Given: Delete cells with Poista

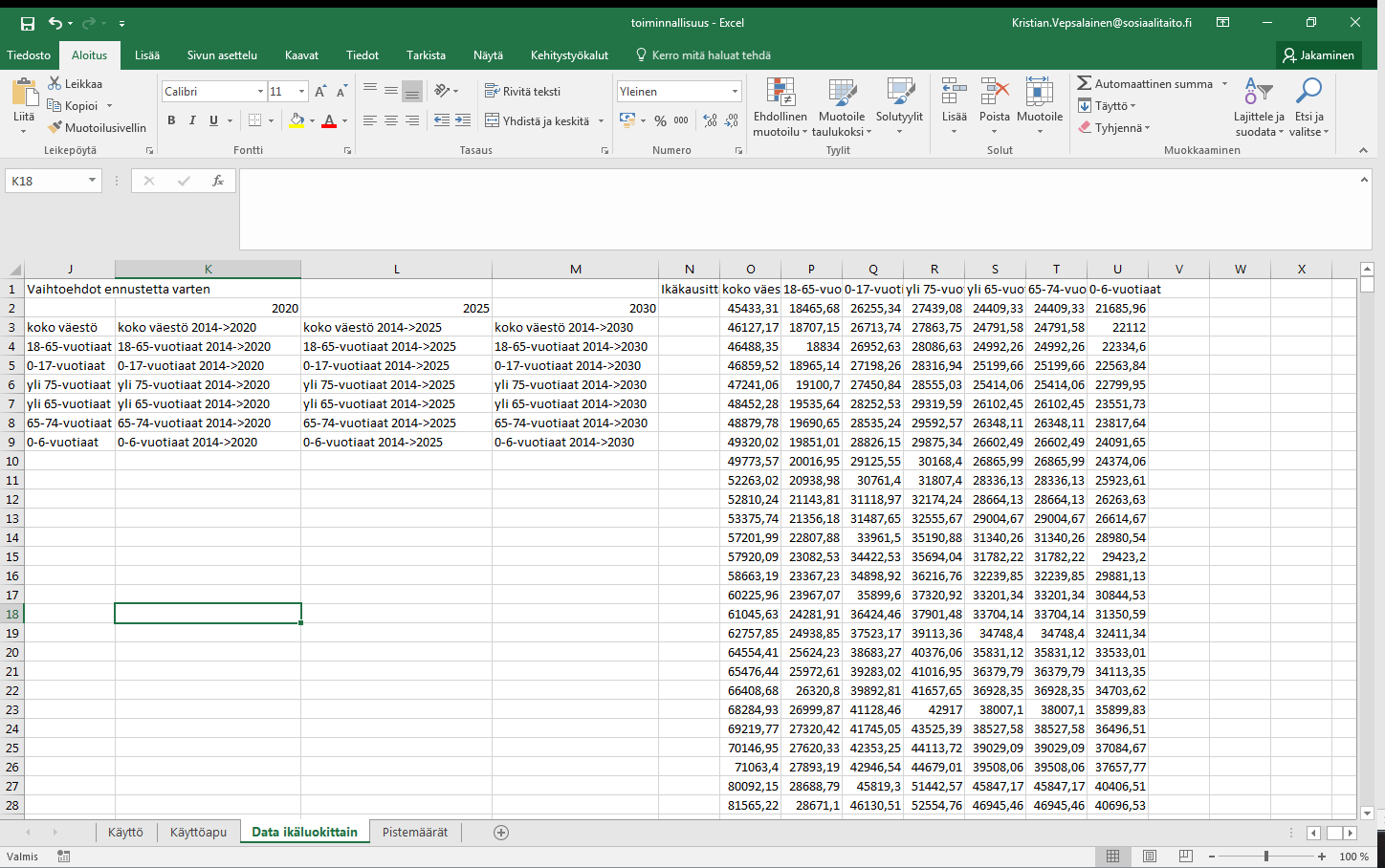Looking at the screenshot, I should (995, 107).
